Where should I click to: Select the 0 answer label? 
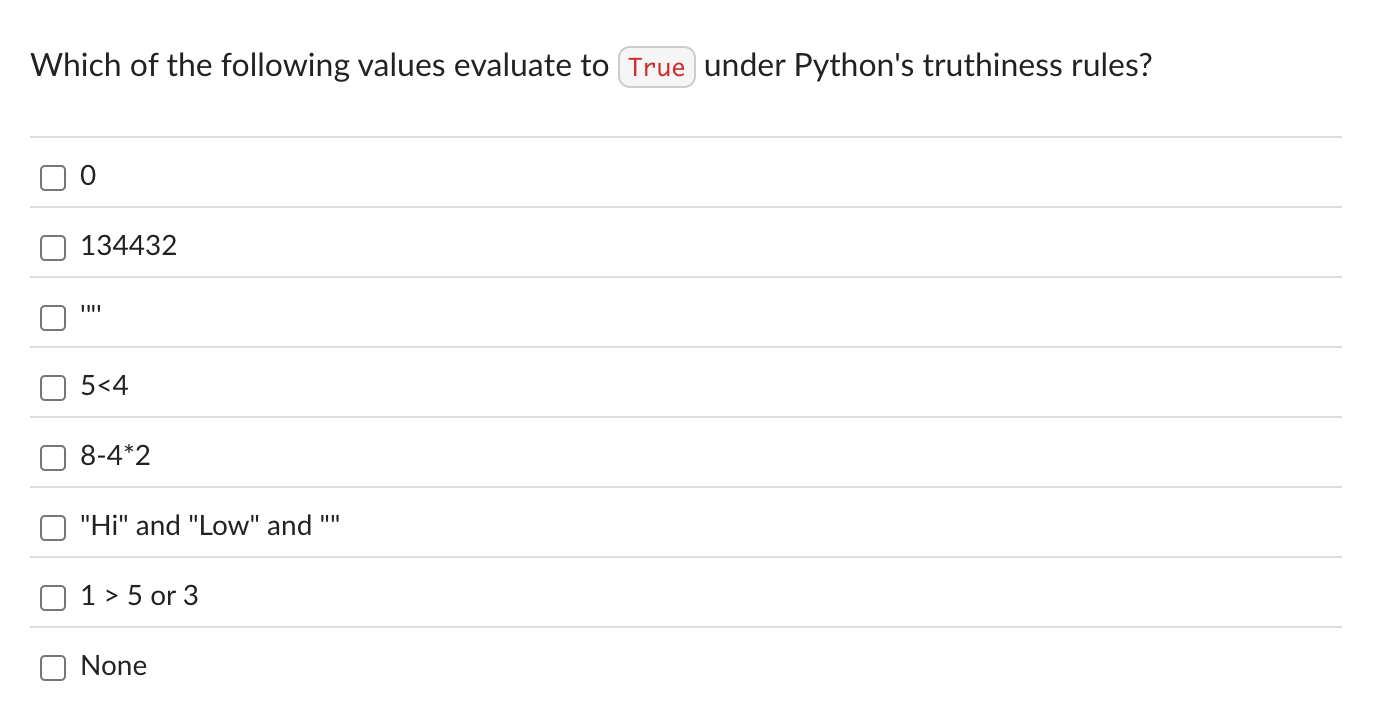[87, 175]
